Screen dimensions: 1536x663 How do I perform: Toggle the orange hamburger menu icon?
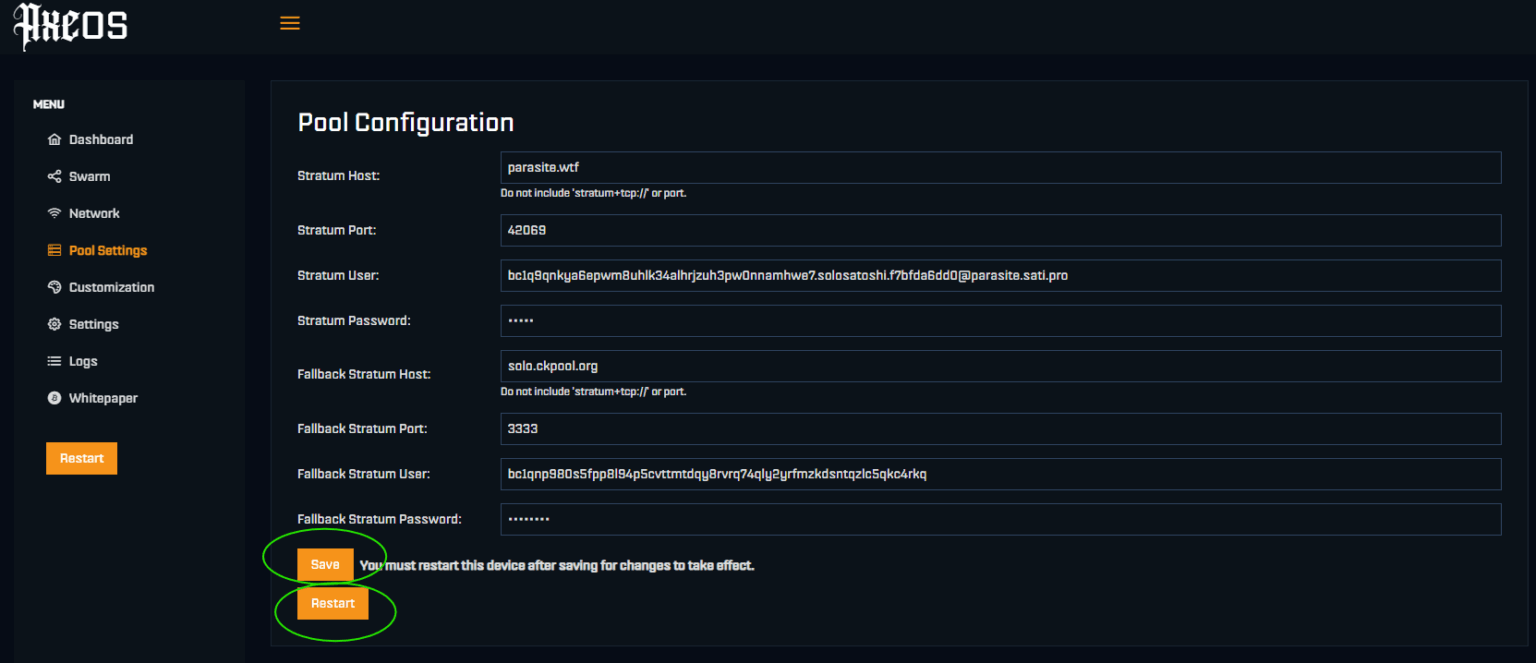pos(290,23)
